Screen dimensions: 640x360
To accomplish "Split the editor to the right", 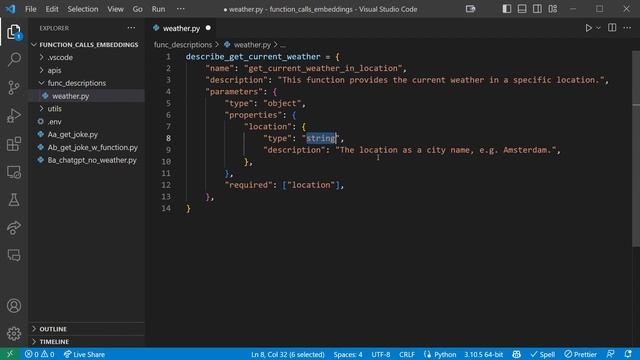I will point(612,28).
